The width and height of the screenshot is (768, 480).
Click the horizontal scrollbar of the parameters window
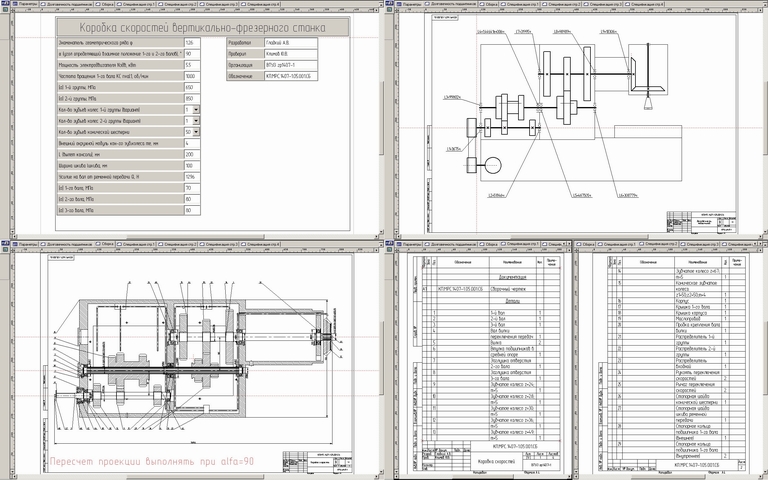tap(196, 237)
